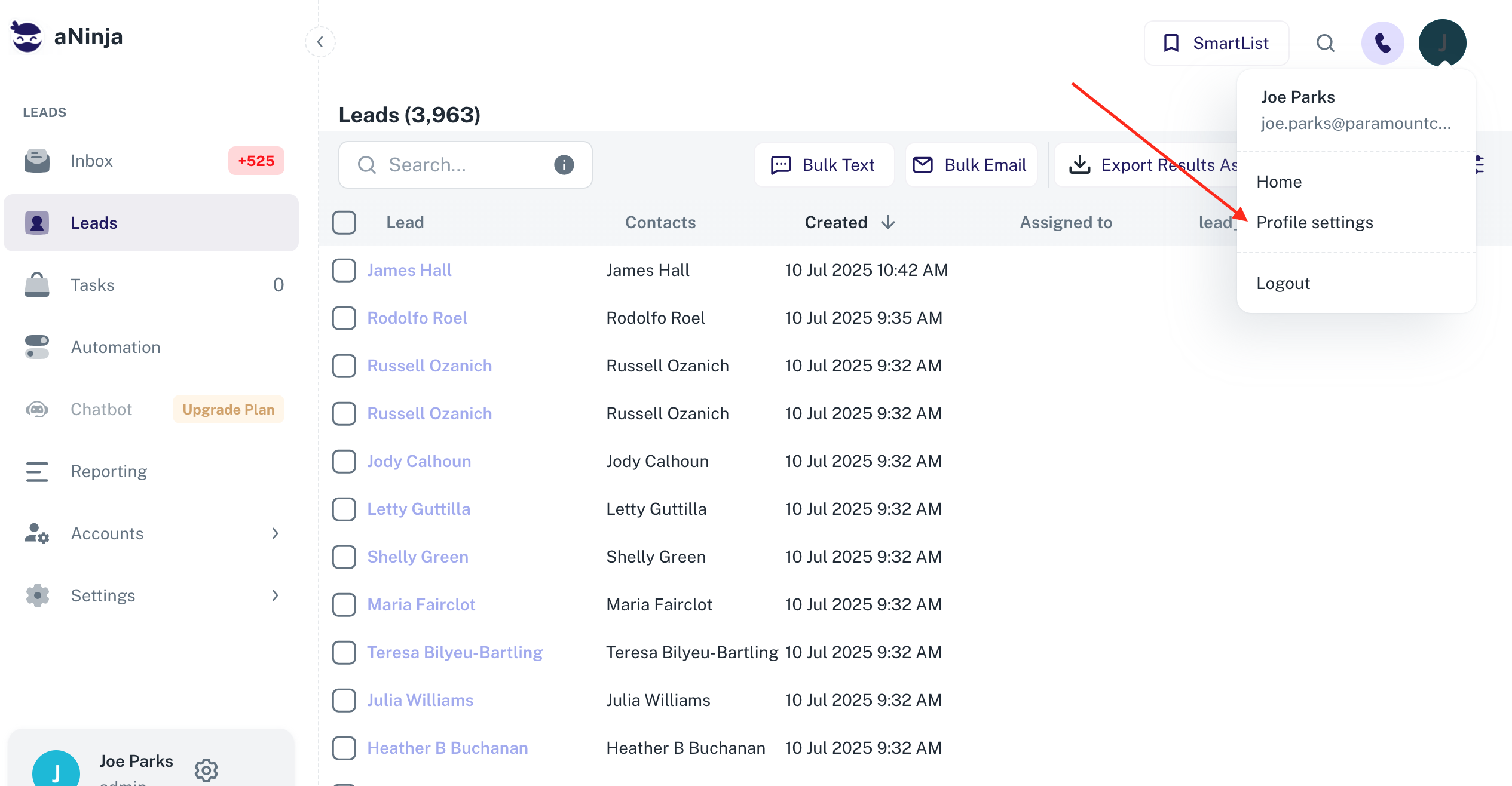Click the magnifier search icon in header

pyautogui.click(x=1325, y=43)
